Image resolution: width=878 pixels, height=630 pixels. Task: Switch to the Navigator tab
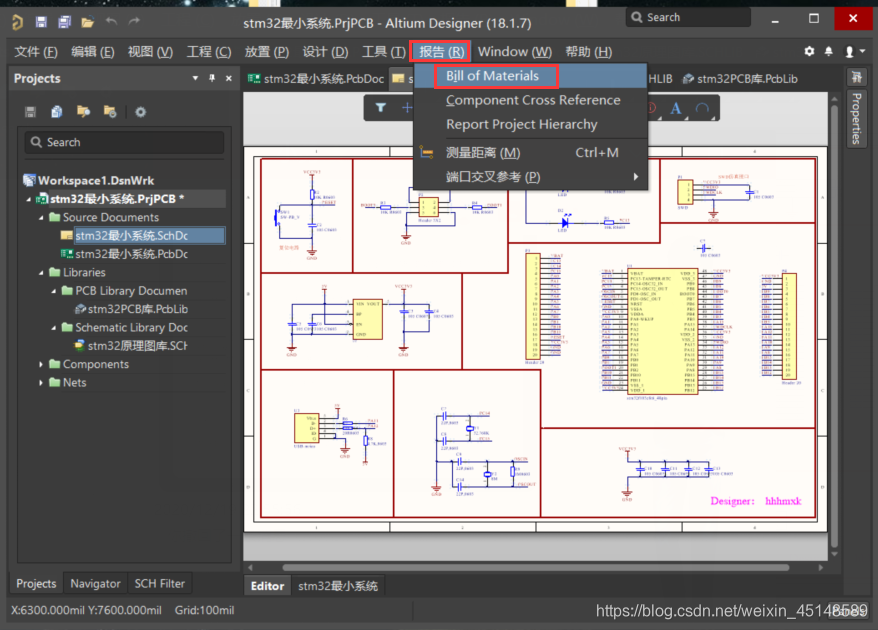pos(95,583)
